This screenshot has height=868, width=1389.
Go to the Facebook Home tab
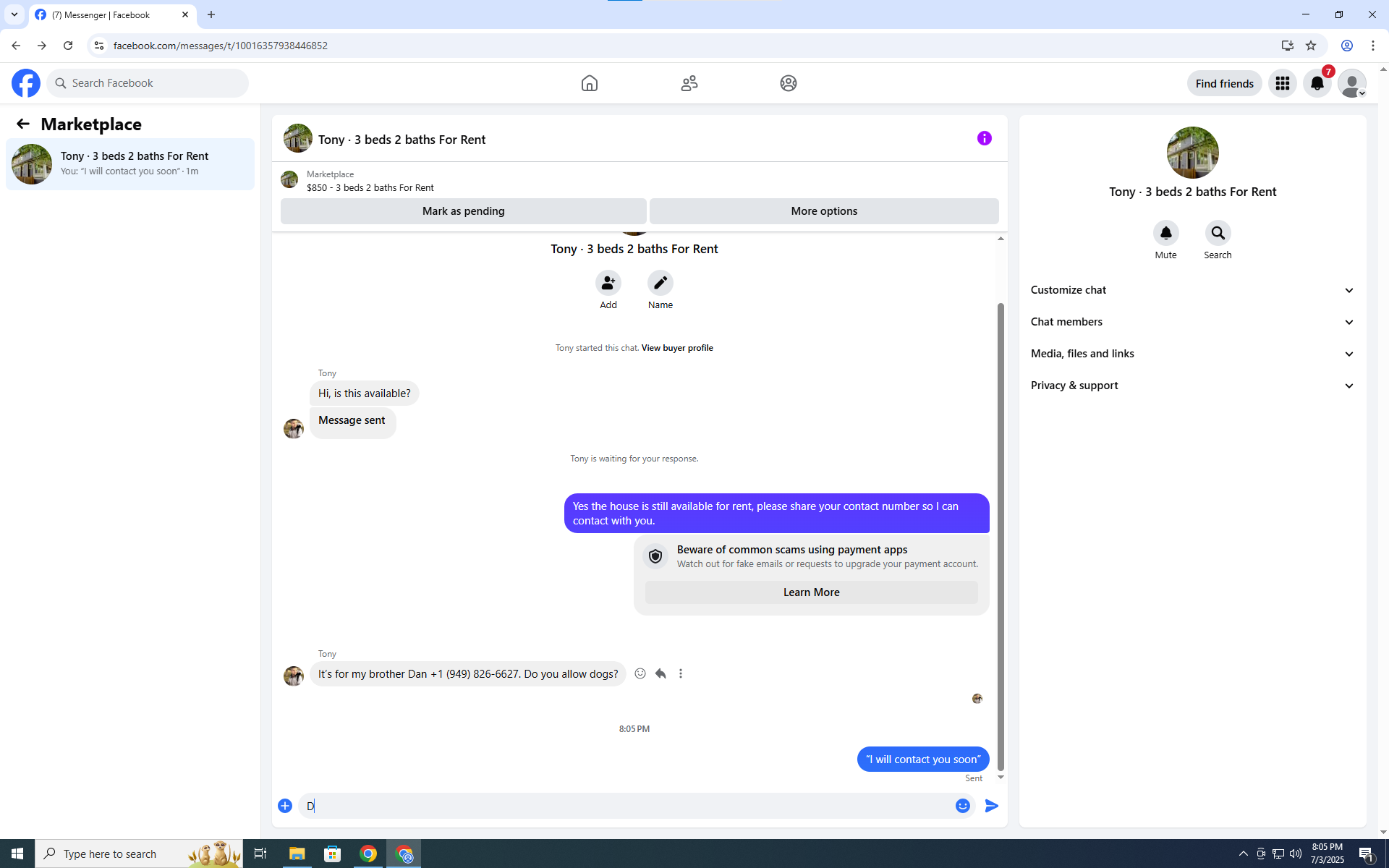click(x=589, y=83)
